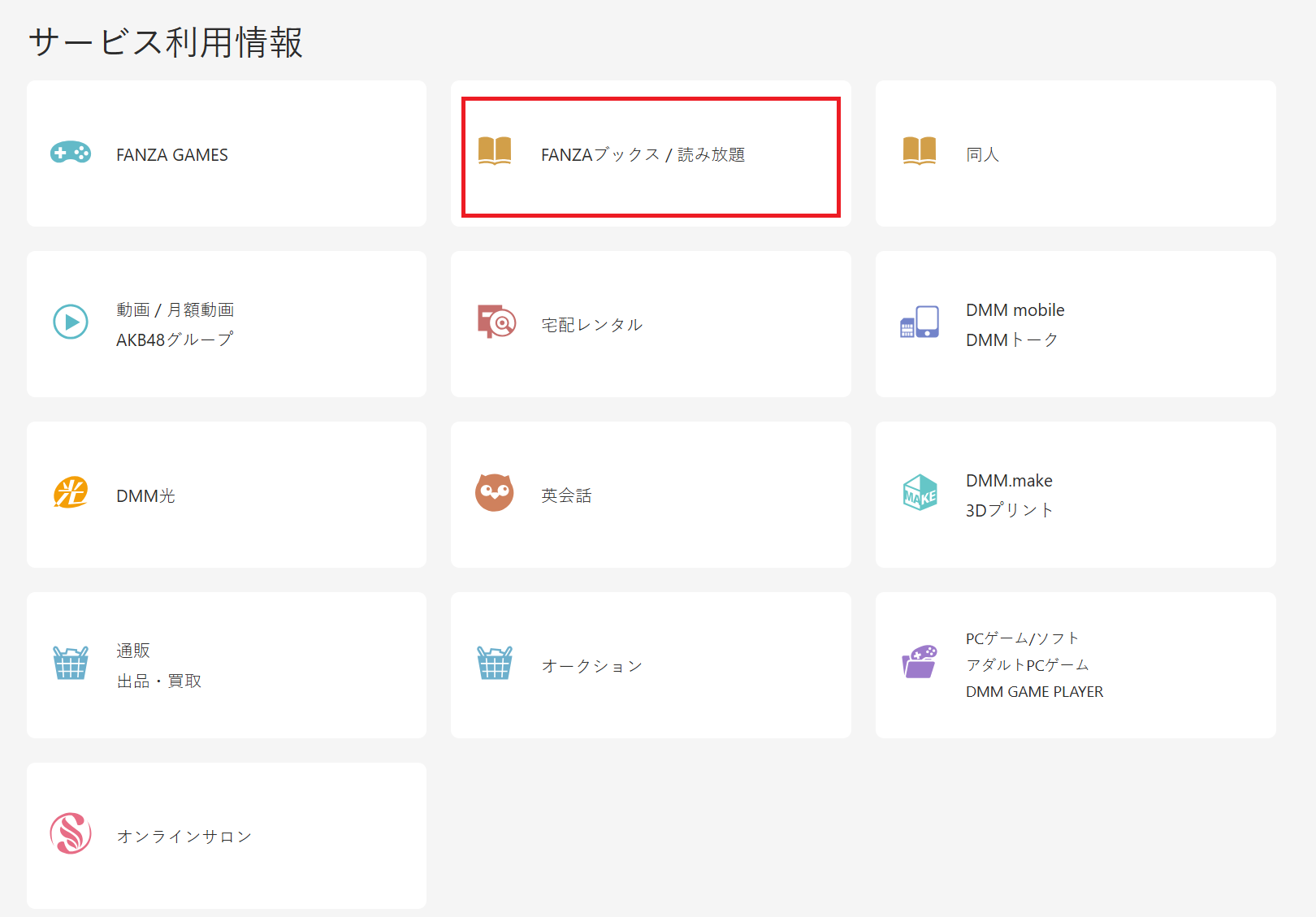Open the 英会話 link
The image size is (1316, 917).
pyautogui.click(x=566, y=495)
